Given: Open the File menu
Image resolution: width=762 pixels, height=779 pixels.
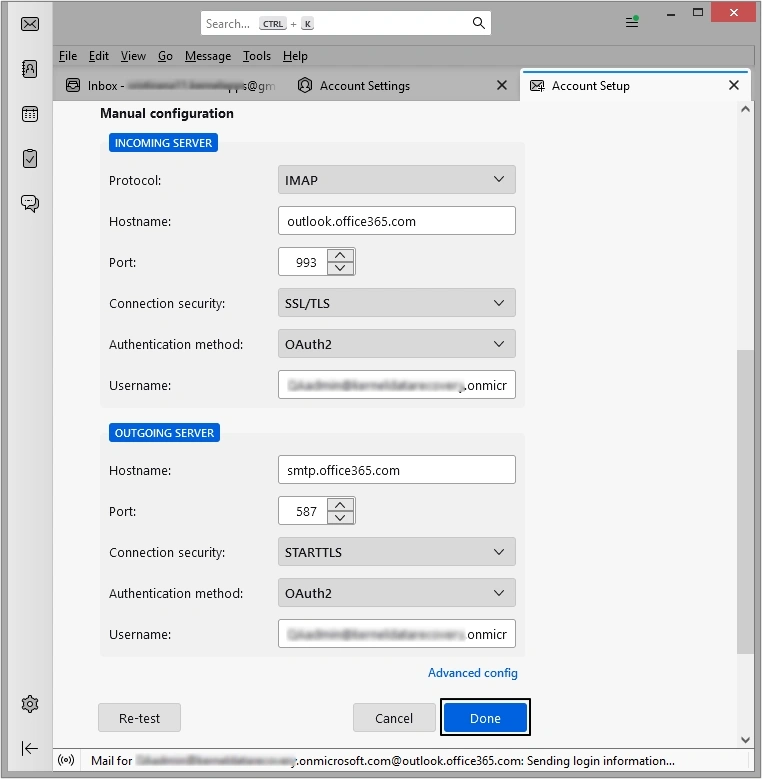Looking at the screenshot, I should 68,56.
